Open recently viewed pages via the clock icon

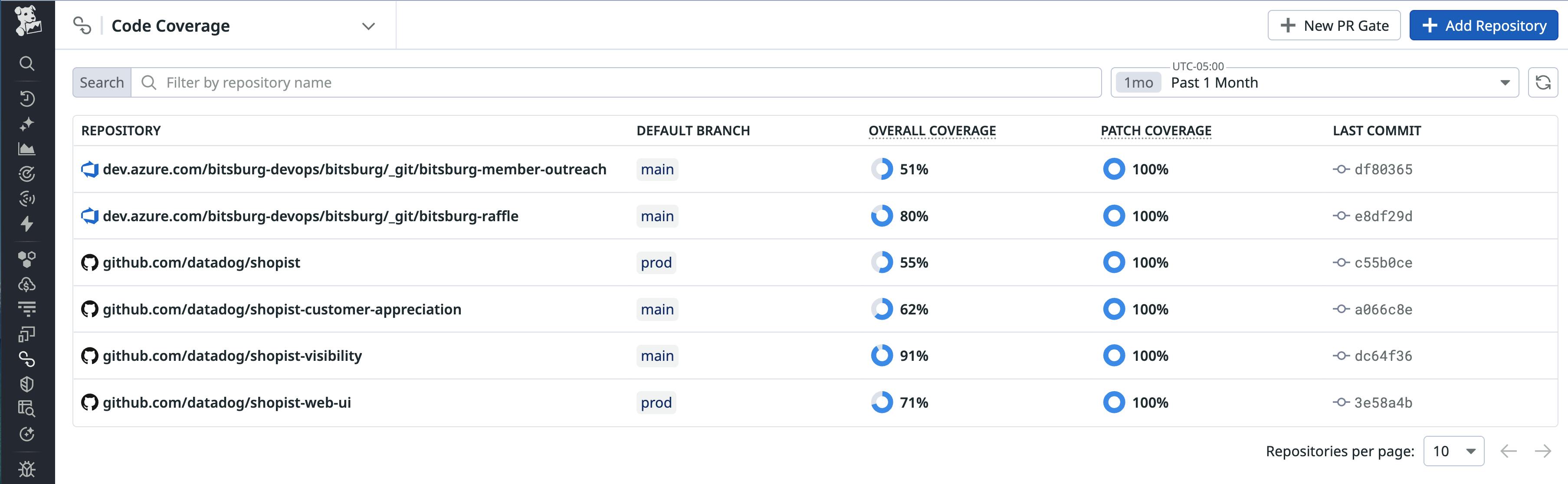[x=27, y=98]
